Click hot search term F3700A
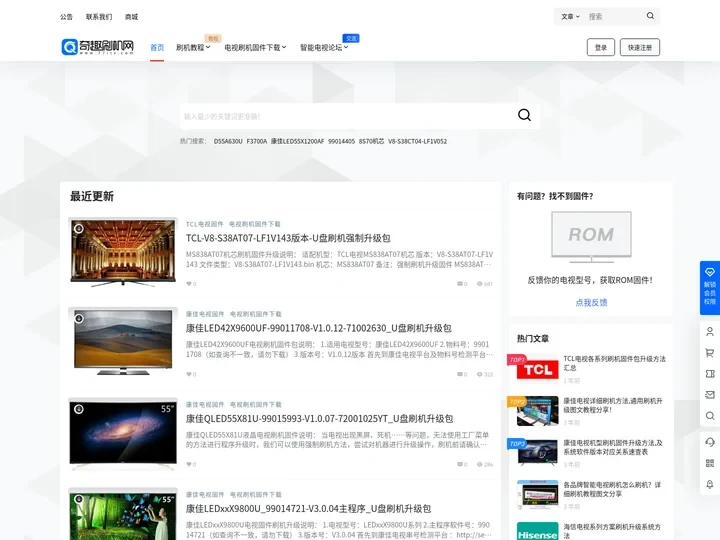Image resolution: width=720 pixels, height=540 pixels. tap(257, 141)
